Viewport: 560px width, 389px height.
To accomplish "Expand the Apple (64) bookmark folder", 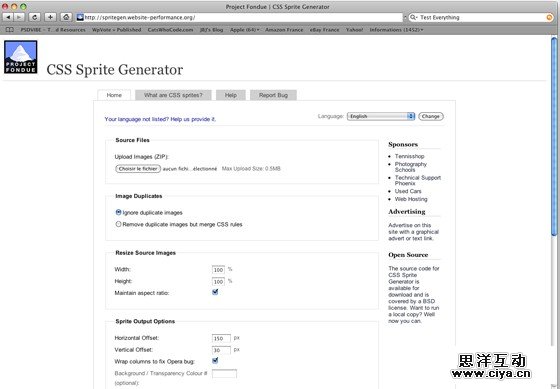I will click(x=245, y=30).
